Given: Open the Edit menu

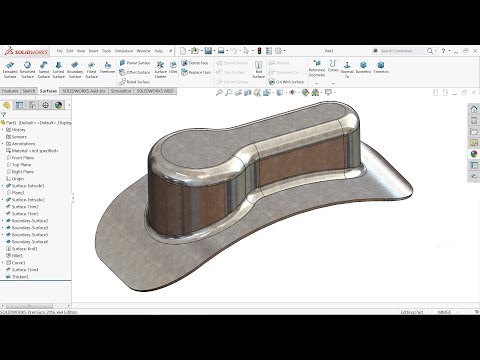Looking at the screenshot, I should pos(70,51).
